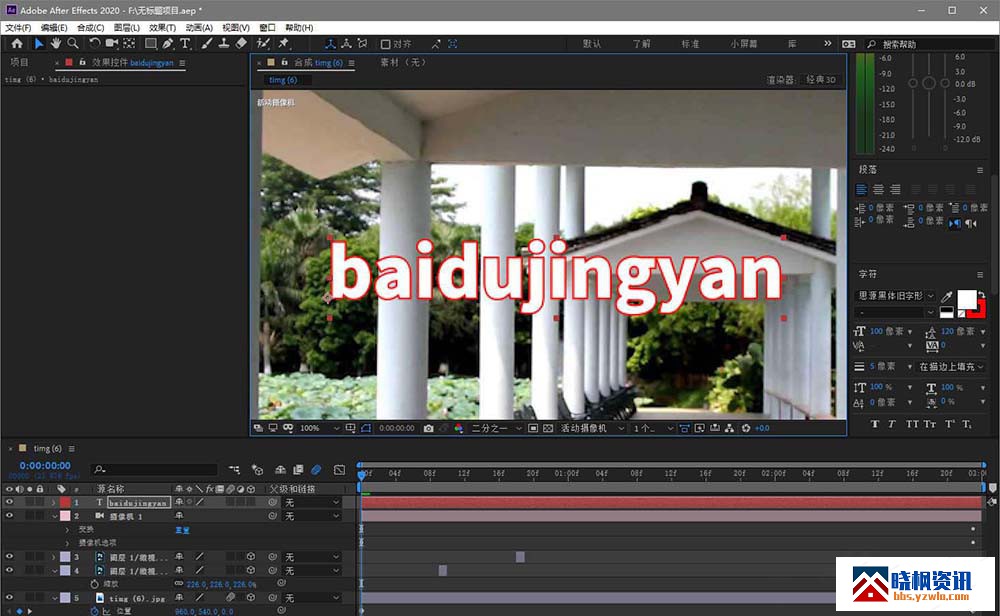Click the eyedropper in the Character panel
This screenshot has width=1000, height=616.
[947, 296]
